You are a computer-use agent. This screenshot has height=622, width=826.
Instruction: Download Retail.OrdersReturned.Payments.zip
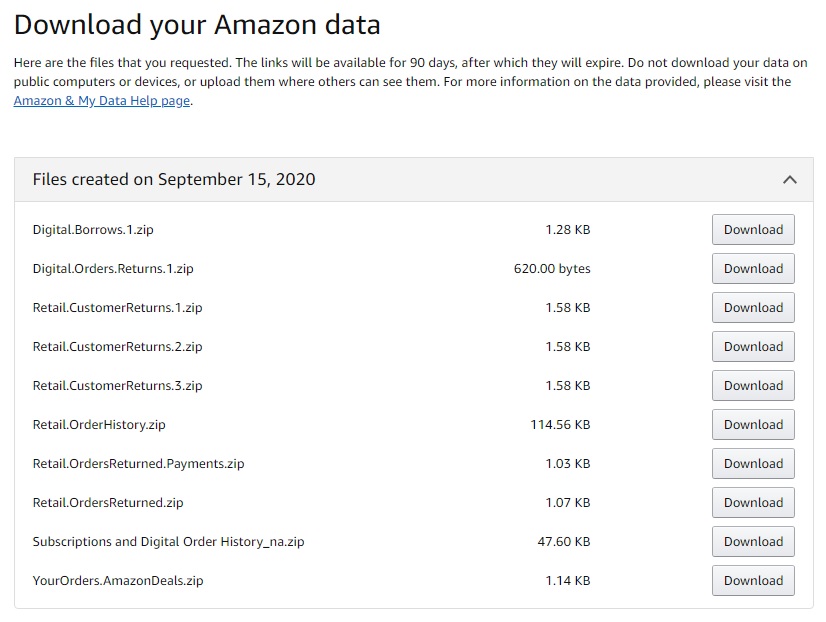[752, 463]
